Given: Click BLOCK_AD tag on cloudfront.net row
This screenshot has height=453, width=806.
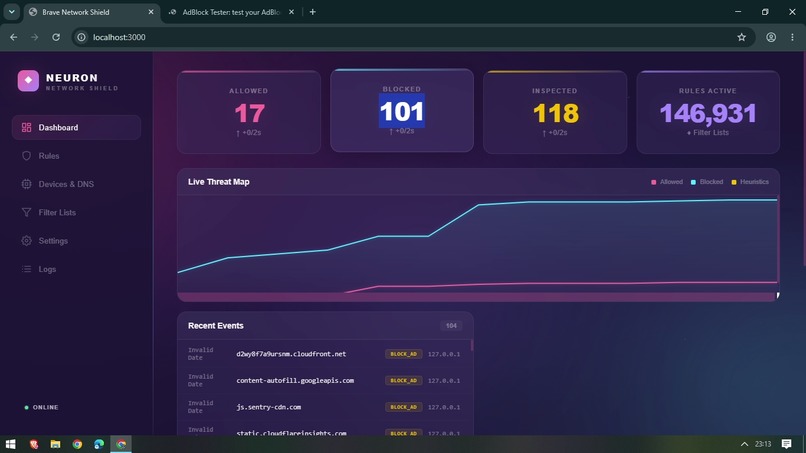Looking at the screenshot, I should coord(404,354).
